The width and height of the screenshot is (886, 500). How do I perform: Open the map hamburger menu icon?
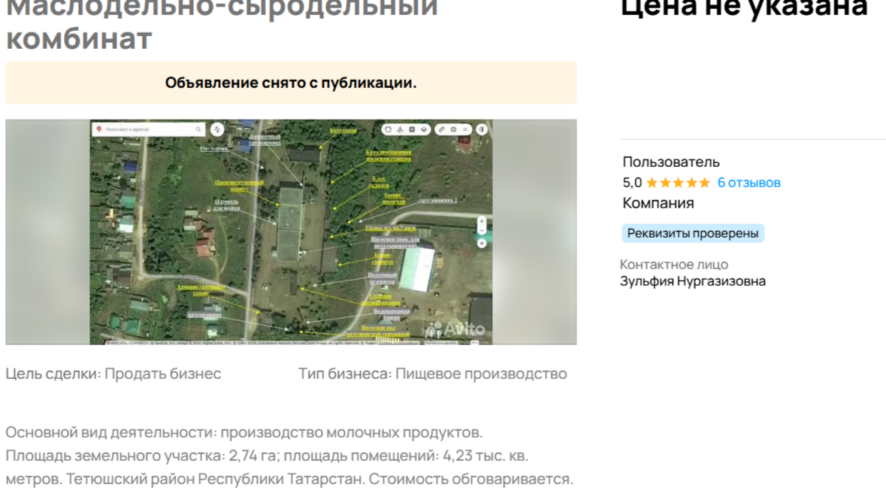pyautogui.click(x=465, y=129)
